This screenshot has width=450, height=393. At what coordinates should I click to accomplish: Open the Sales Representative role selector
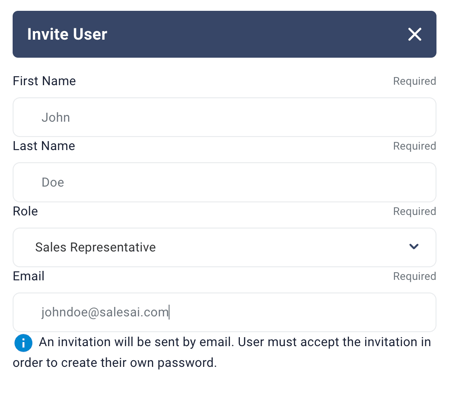[224, 247]
